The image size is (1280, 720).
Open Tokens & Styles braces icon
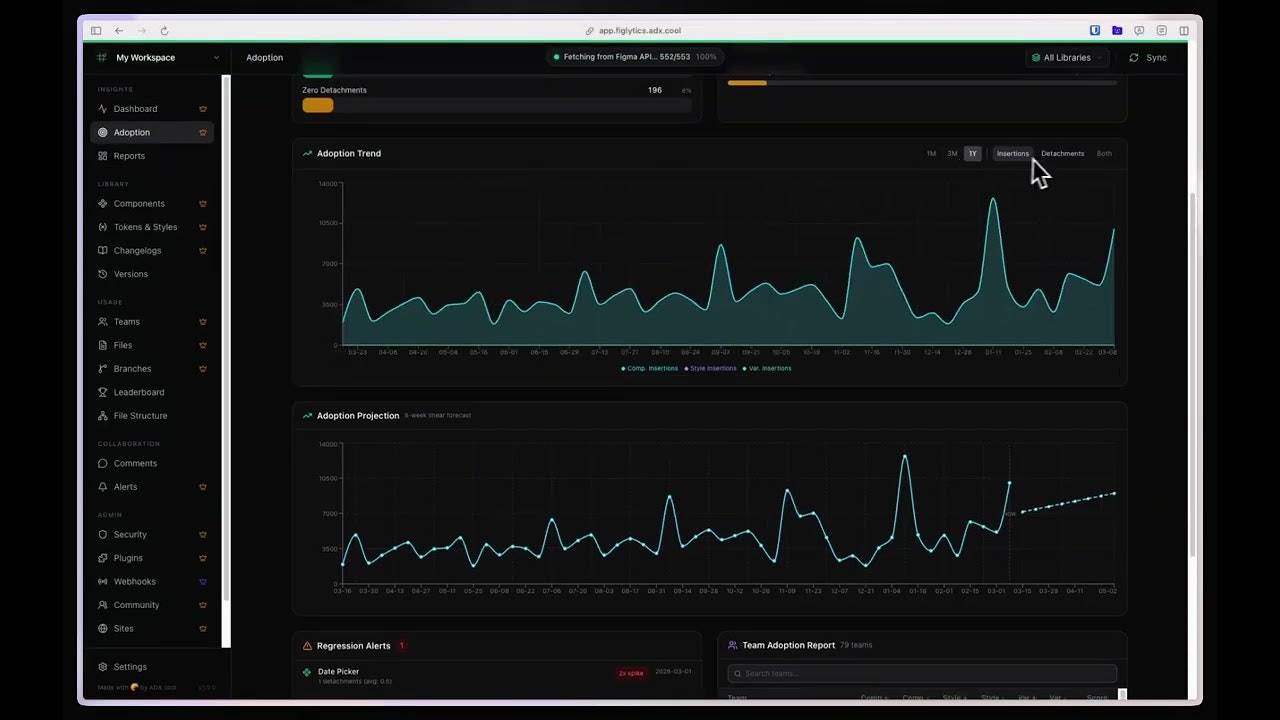tap(103, 227)
